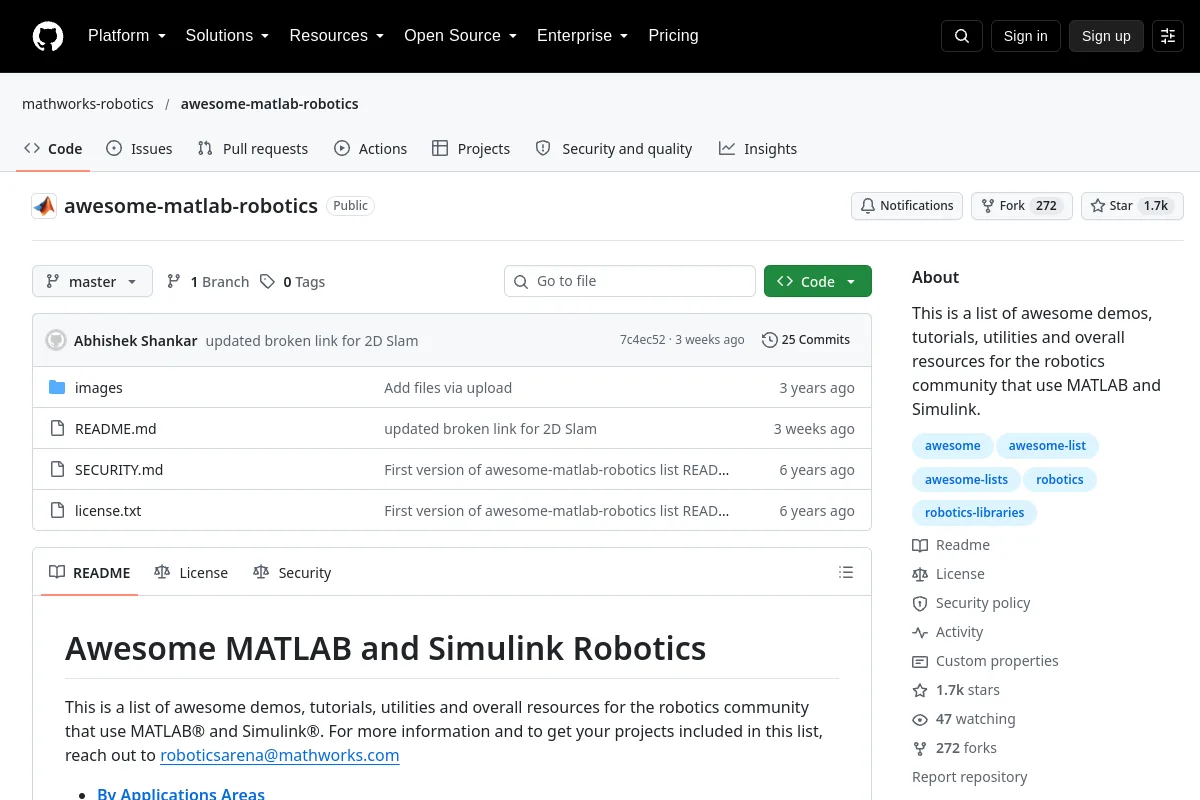Image resolution: width=1200 pixels, height=800 pixels.
Task: Open roboticsarena@mathworks.com email link
Action: [x=280, y=755]
